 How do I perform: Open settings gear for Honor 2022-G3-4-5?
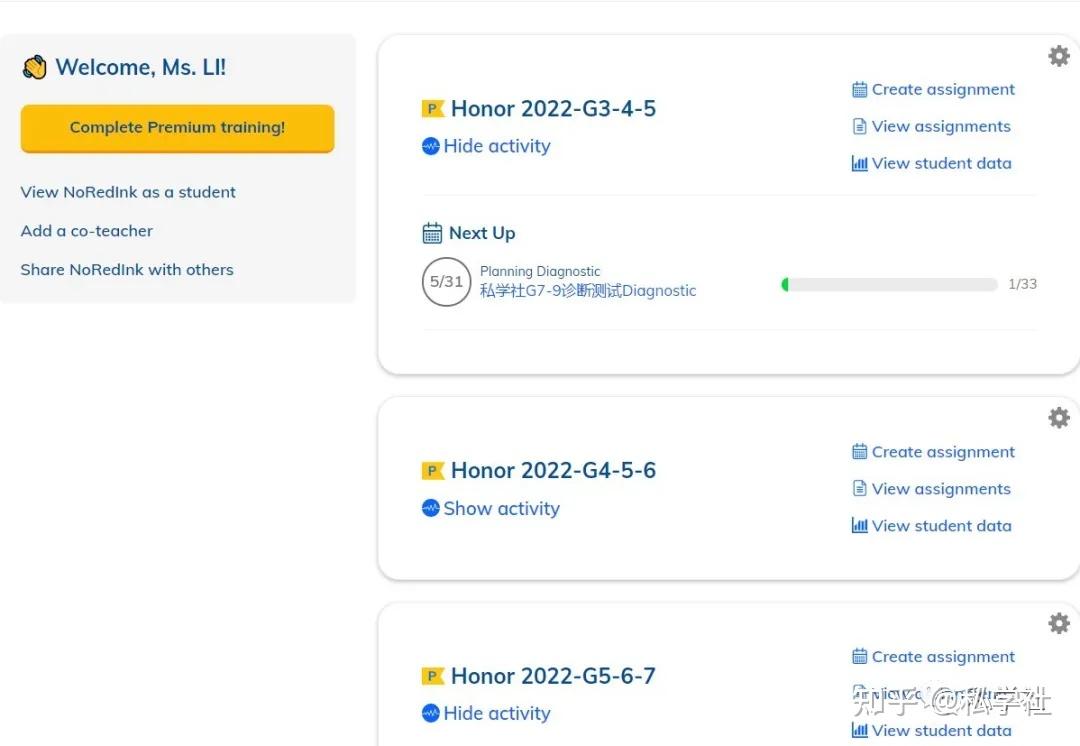click(1058, 56)
